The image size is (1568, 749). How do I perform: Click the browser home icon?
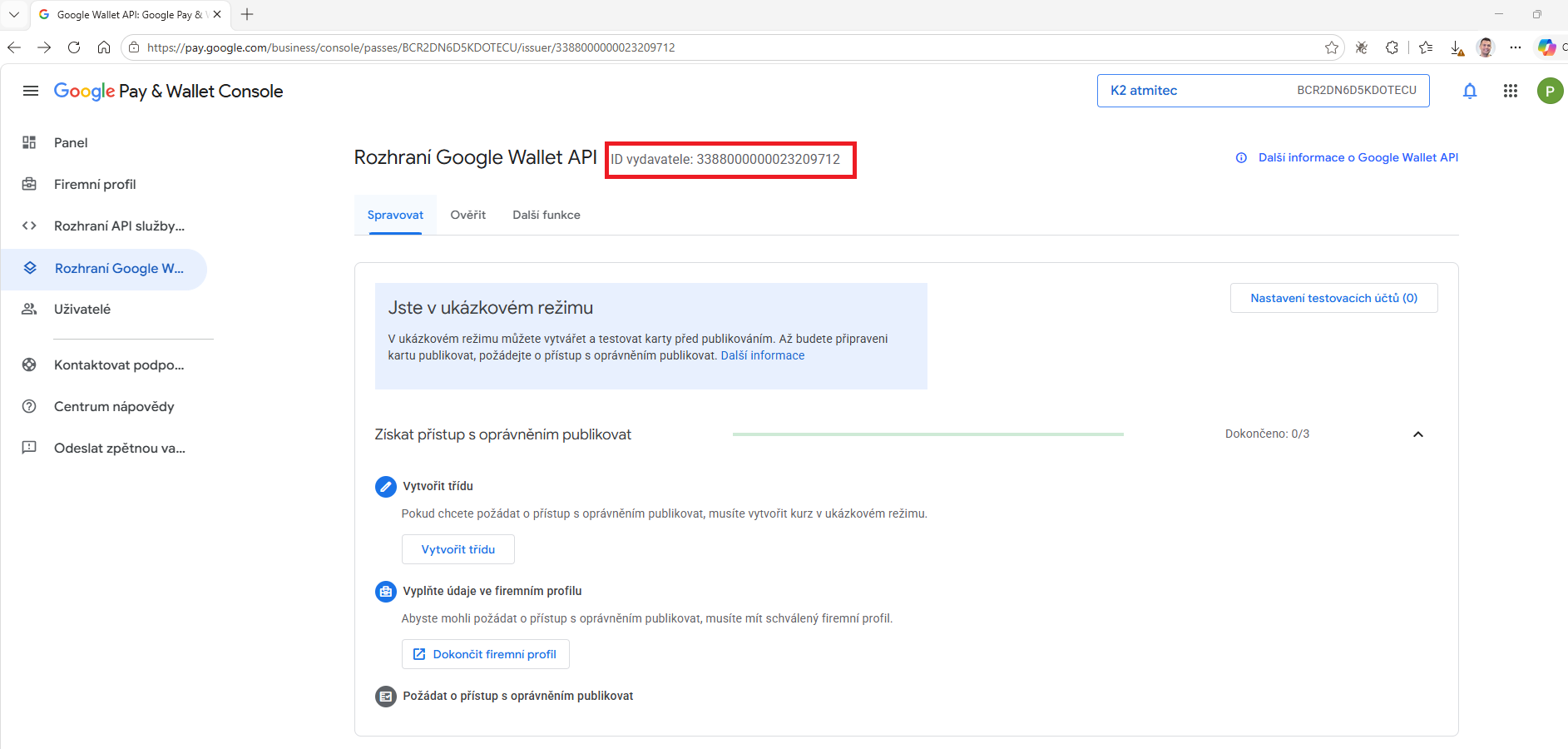[104, 47]
